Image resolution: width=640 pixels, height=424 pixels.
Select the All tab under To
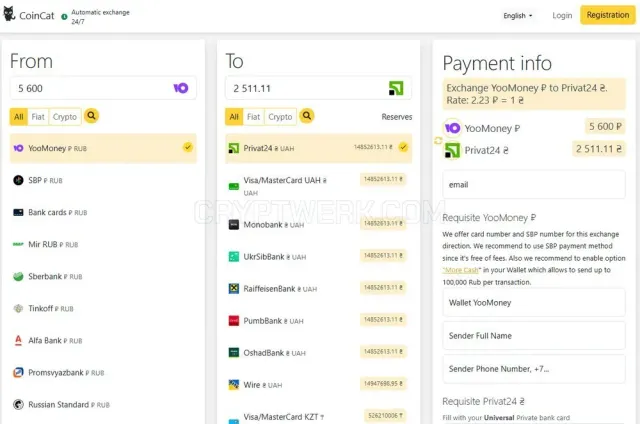click(x=234, y=117)
